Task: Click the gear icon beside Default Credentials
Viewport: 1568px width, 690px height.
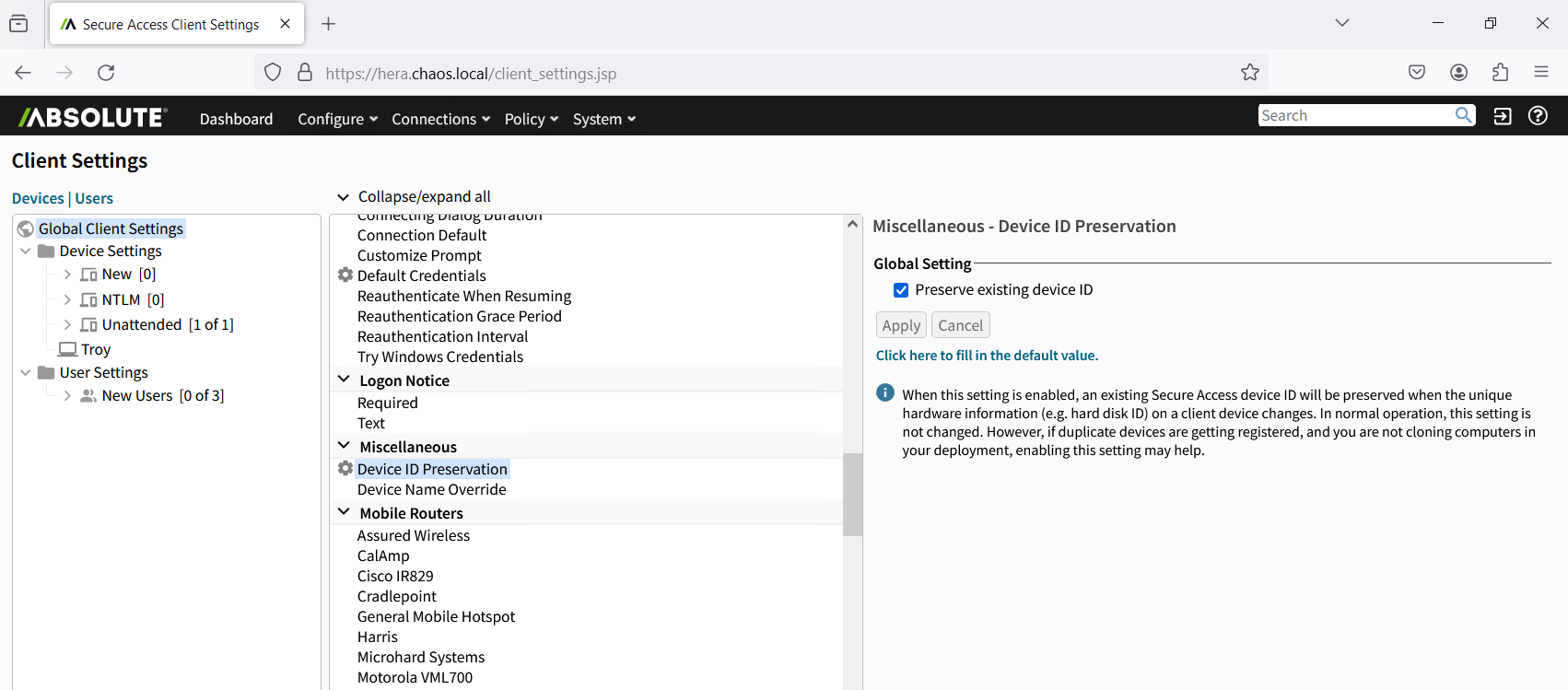Action: coord(345,275)
